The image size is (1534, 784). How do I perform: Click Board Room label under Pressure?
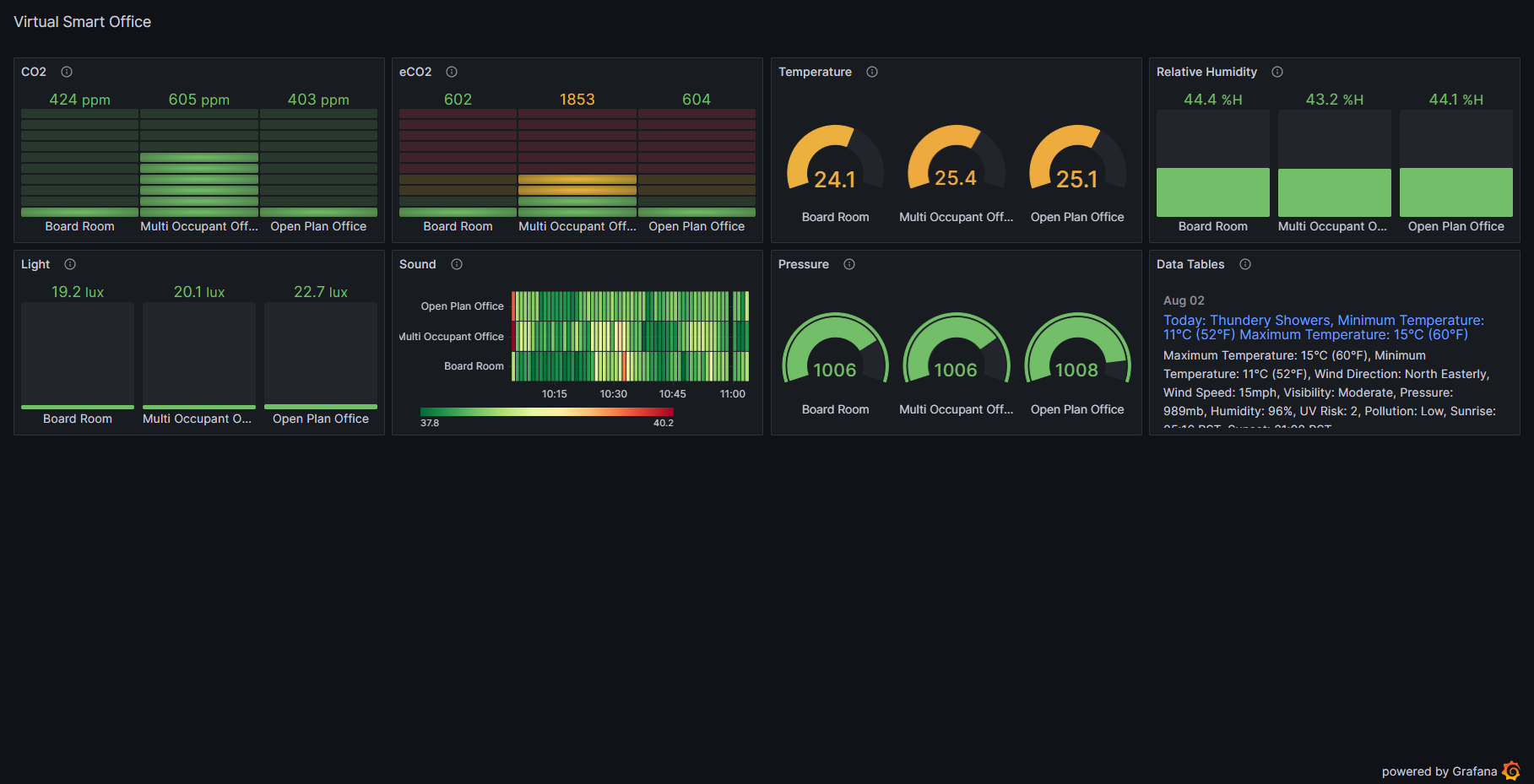coord(835,409)
